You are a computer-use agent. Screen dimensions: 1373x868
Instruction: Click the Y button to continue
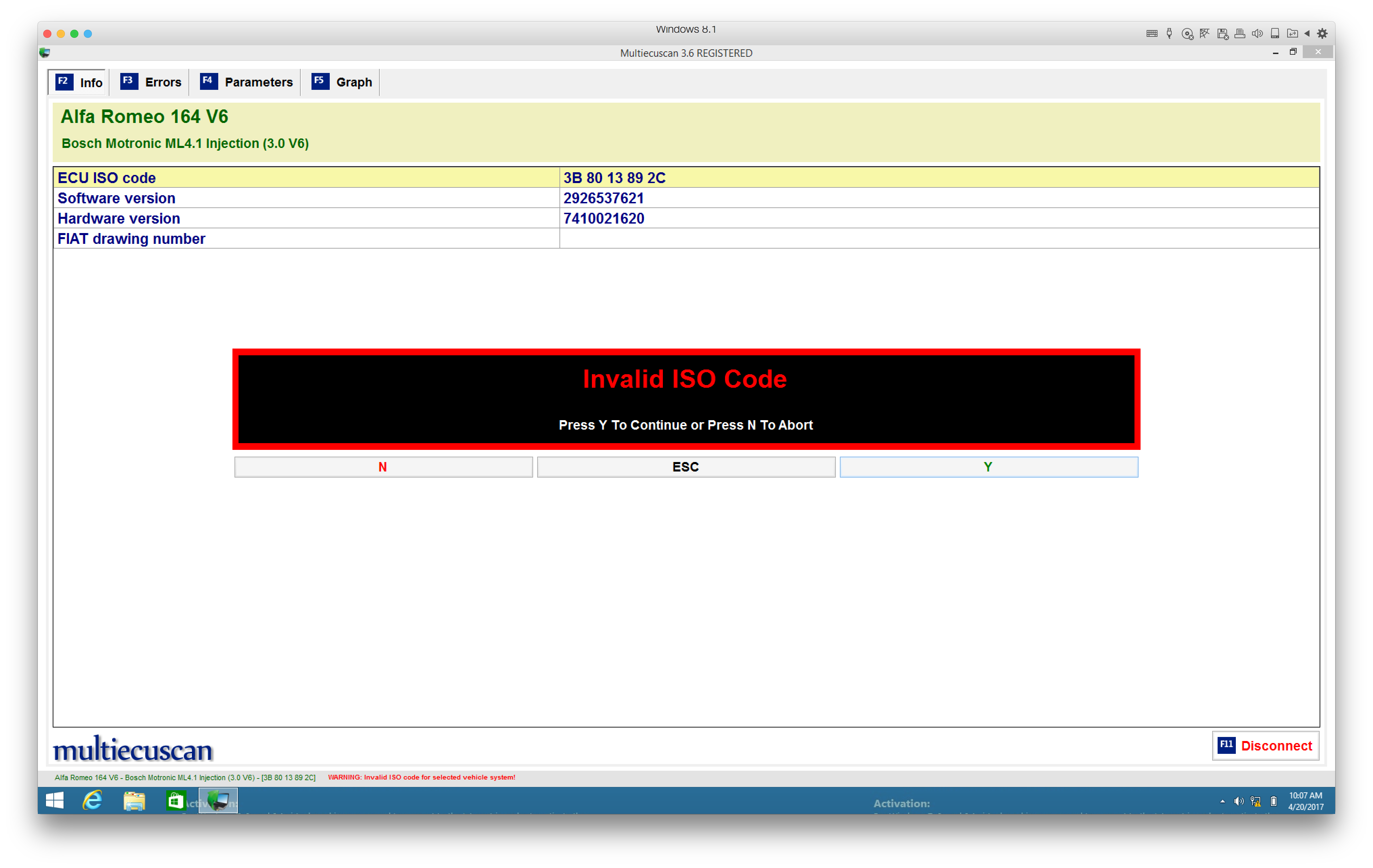click(989, 467)
